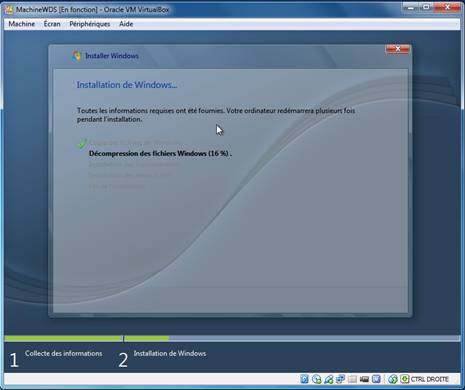
Task: Click the VirtualBox window title icon
Action: tap(9, 9)
